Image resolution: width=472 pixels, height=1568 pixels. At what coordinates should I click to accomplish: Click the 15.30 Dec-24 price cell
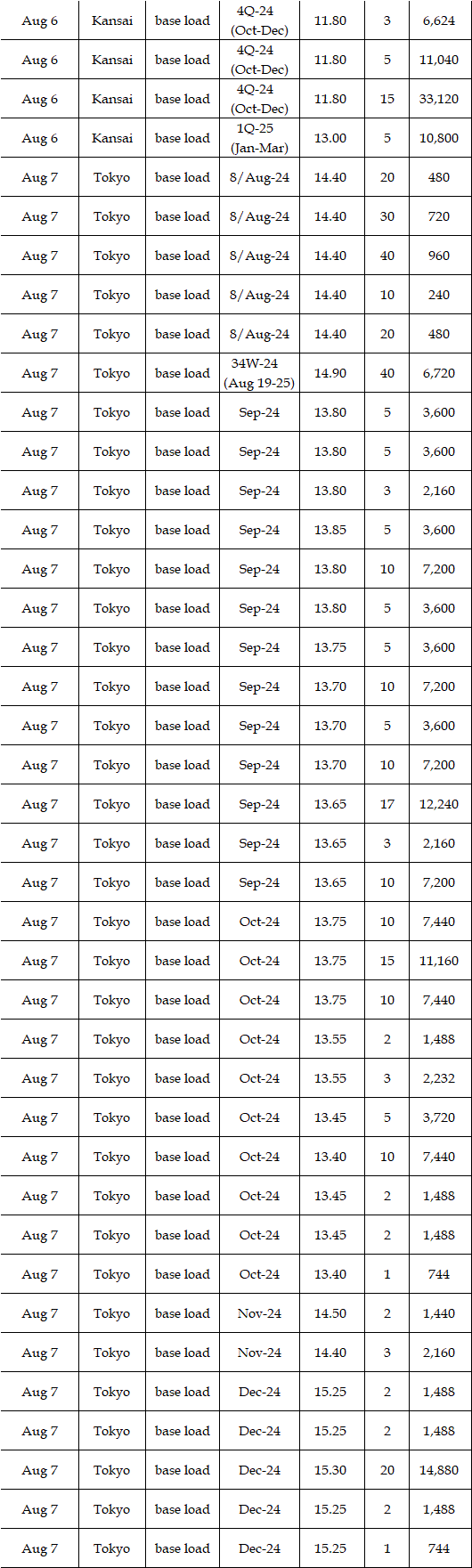tap(331, 1470)
